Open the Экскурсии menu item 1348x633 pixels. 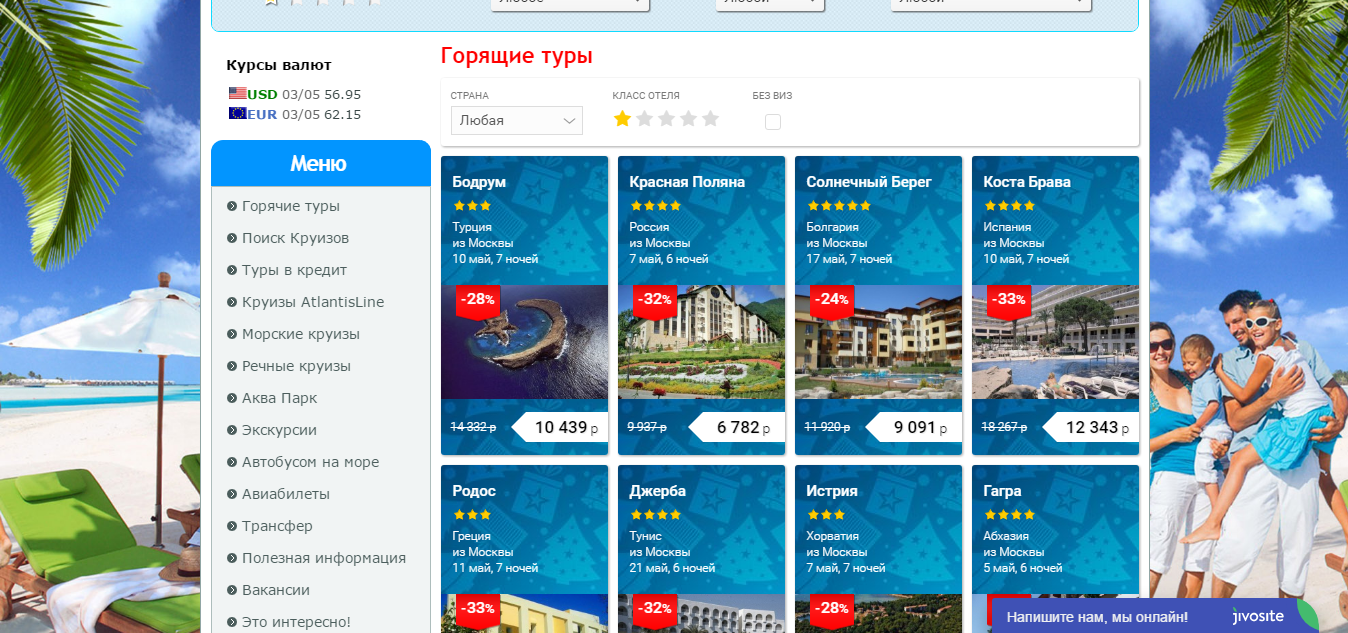(x=279, y=430)
